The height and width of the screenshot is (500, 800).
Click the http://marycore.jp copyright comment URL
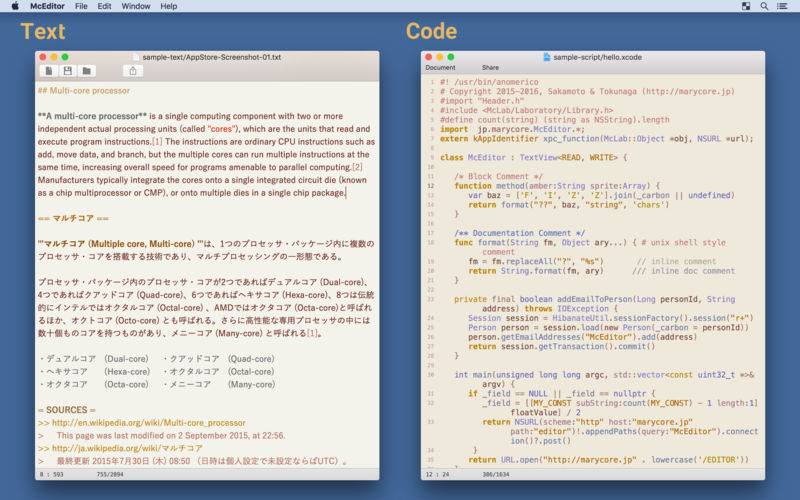coord(688,91)
